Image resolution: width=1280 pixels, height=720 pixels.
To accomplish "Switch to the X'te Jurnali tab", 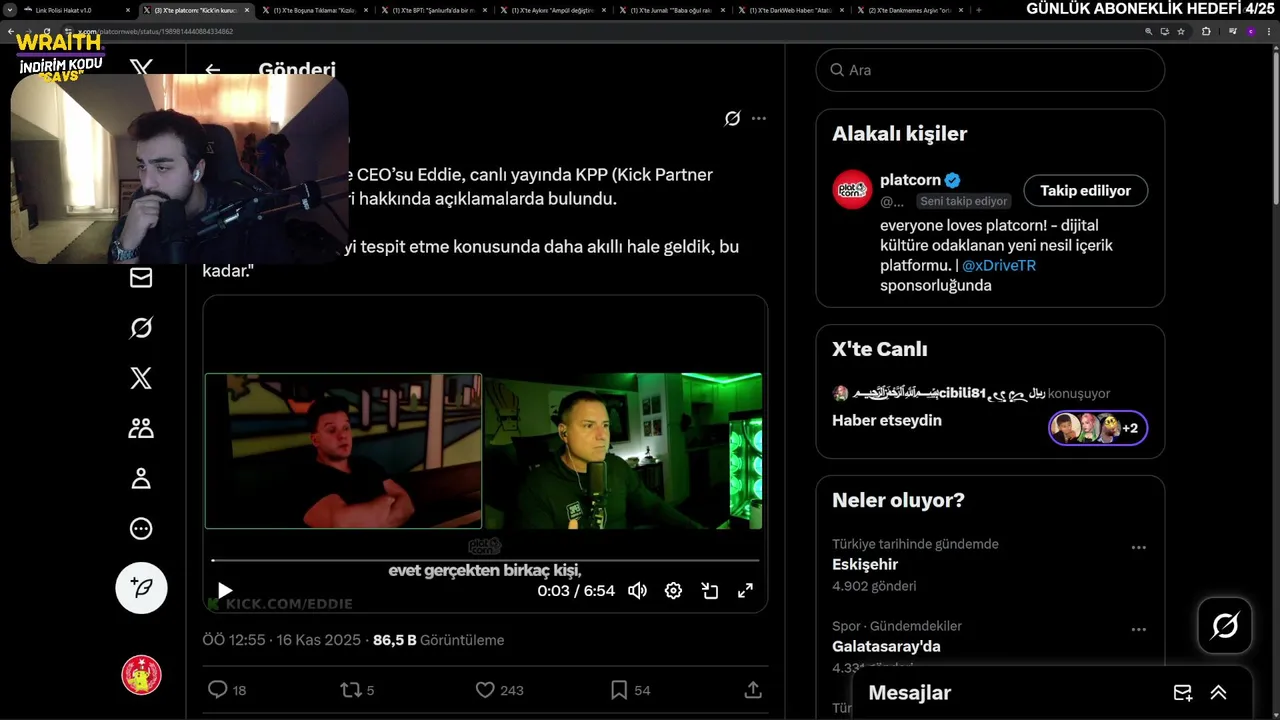I will coord(671,10).
